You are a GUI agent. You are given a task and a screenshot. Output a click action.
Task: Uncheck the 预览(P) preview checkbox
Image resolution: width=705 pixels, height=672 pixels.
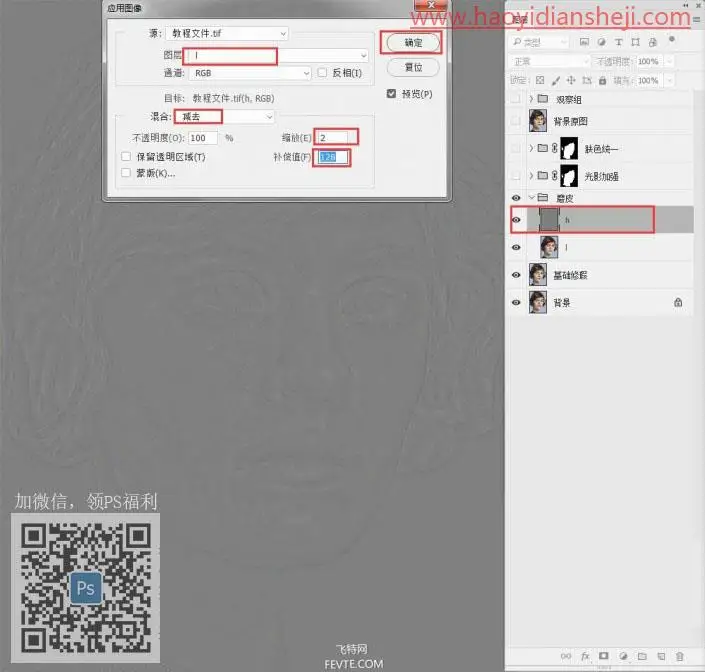391,93
